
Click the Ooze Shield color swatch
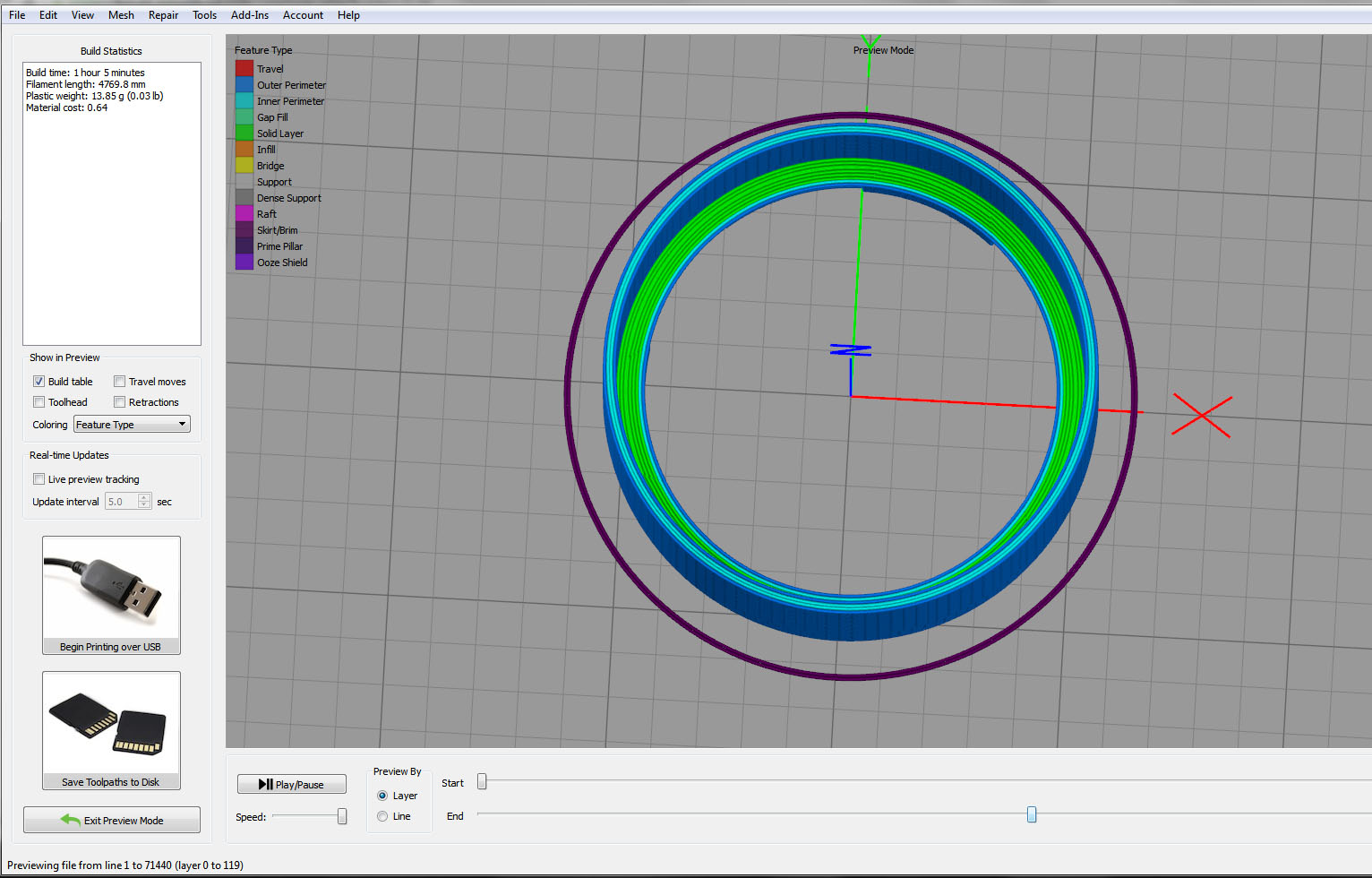(244, 263)
